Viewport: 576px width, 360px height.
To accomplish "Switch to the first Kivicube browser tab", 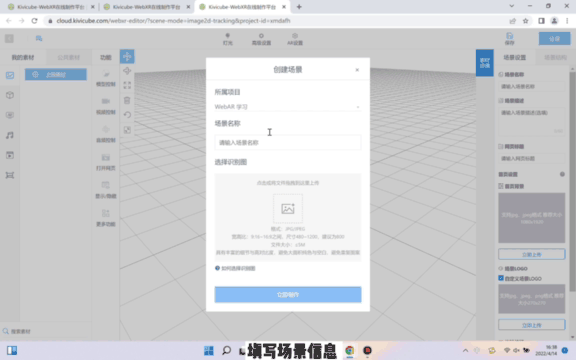I will tap(51, 7).
